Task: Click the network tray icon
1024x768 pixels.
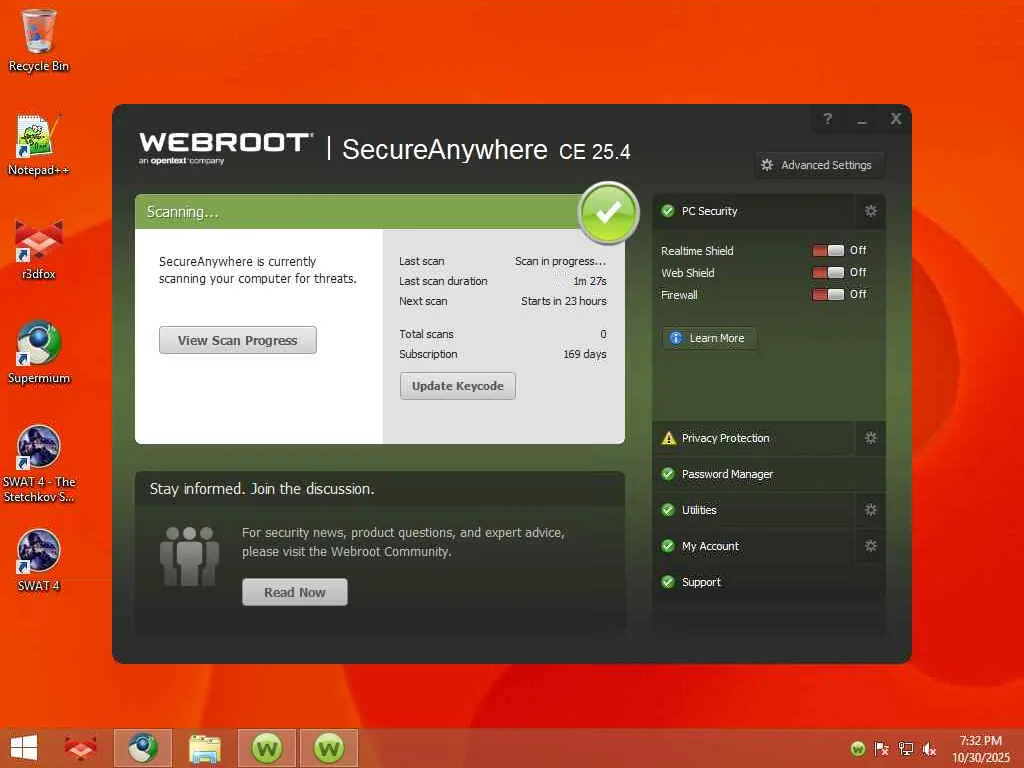Action: [x=906, y=749]
